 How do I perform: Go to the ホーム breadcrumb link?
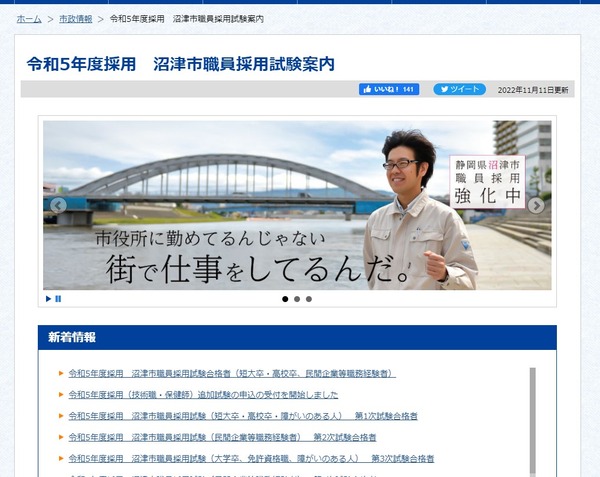pos(29,19)
